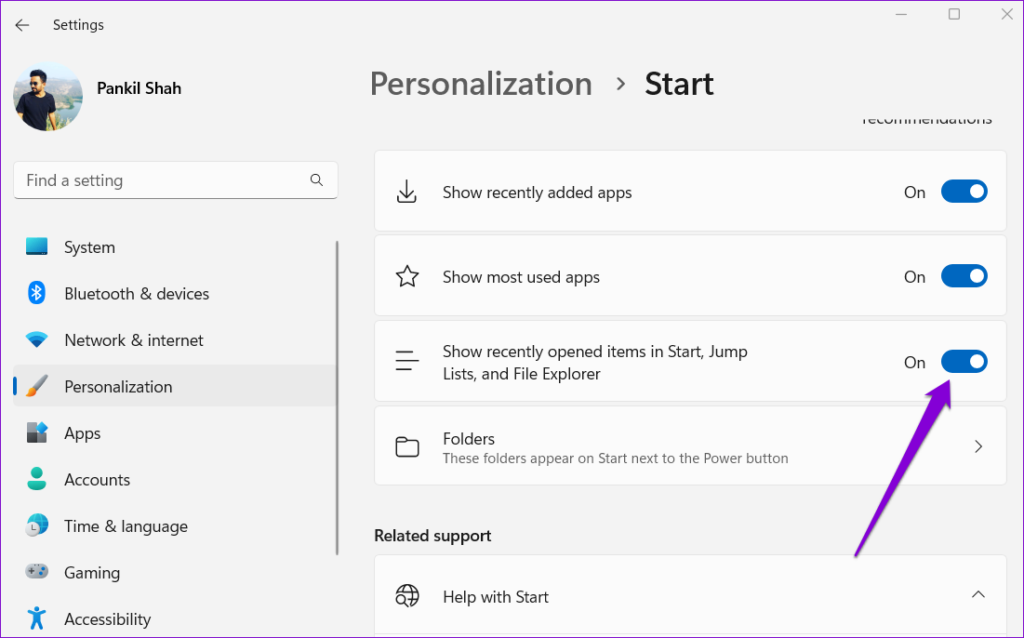Collapse the Help with Start section
Screen dimensions: 1024x638
978,592
